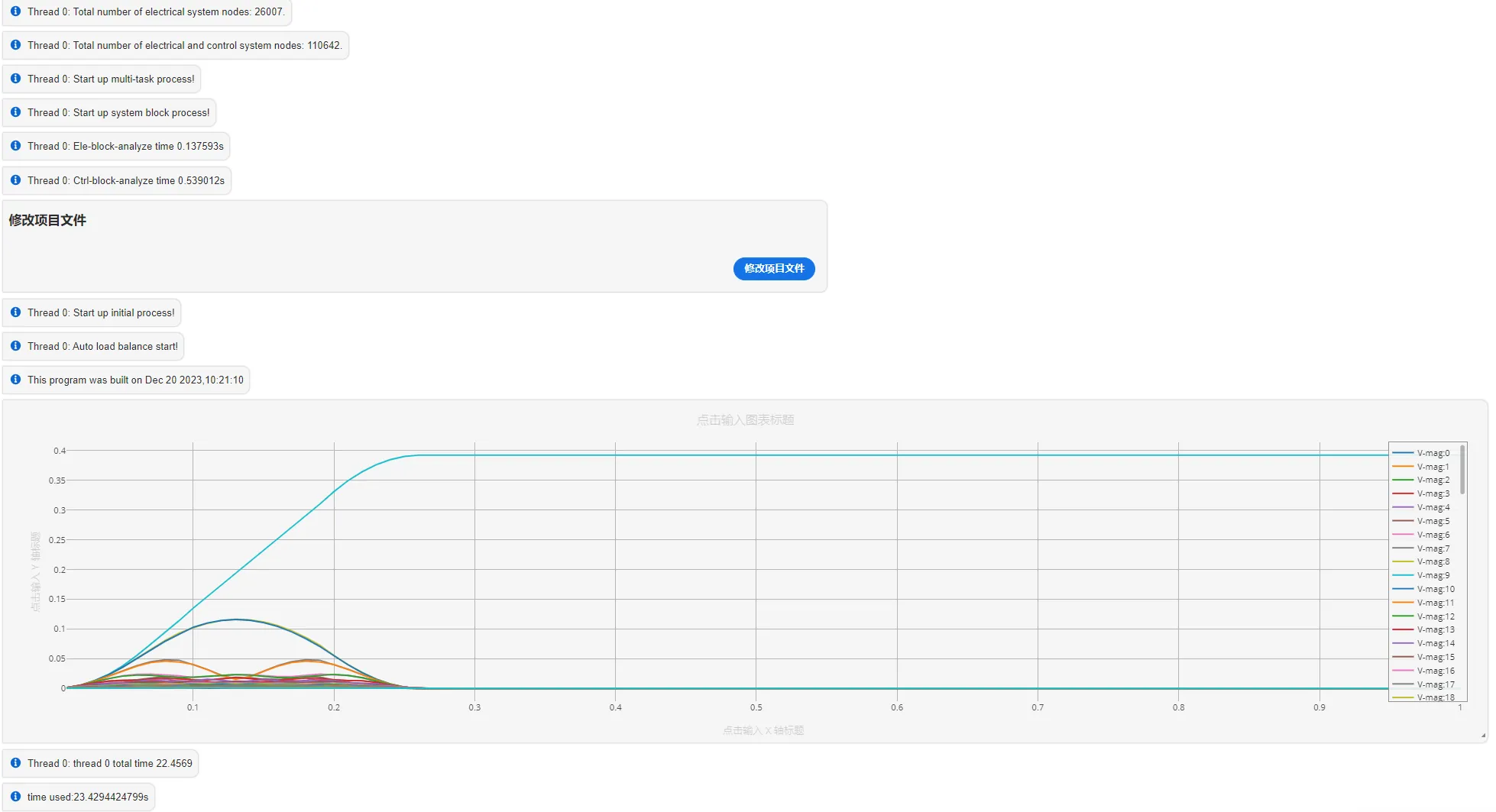Image resolution: width=1496 pixels, height=812 pixels.
Task: Toggle V-mag:16 legend entry
Action: 1423,671
